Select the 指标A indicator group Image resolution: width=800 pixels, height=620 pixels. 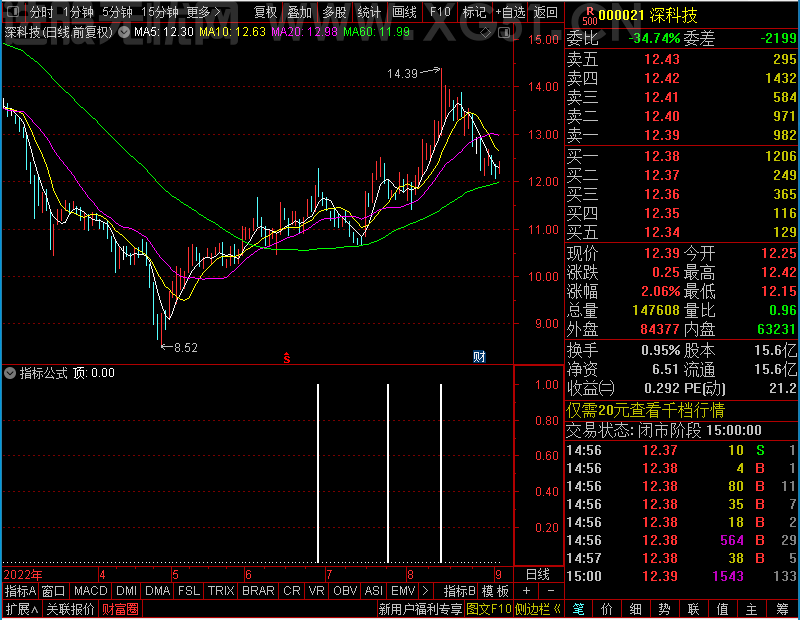[20, 591]
